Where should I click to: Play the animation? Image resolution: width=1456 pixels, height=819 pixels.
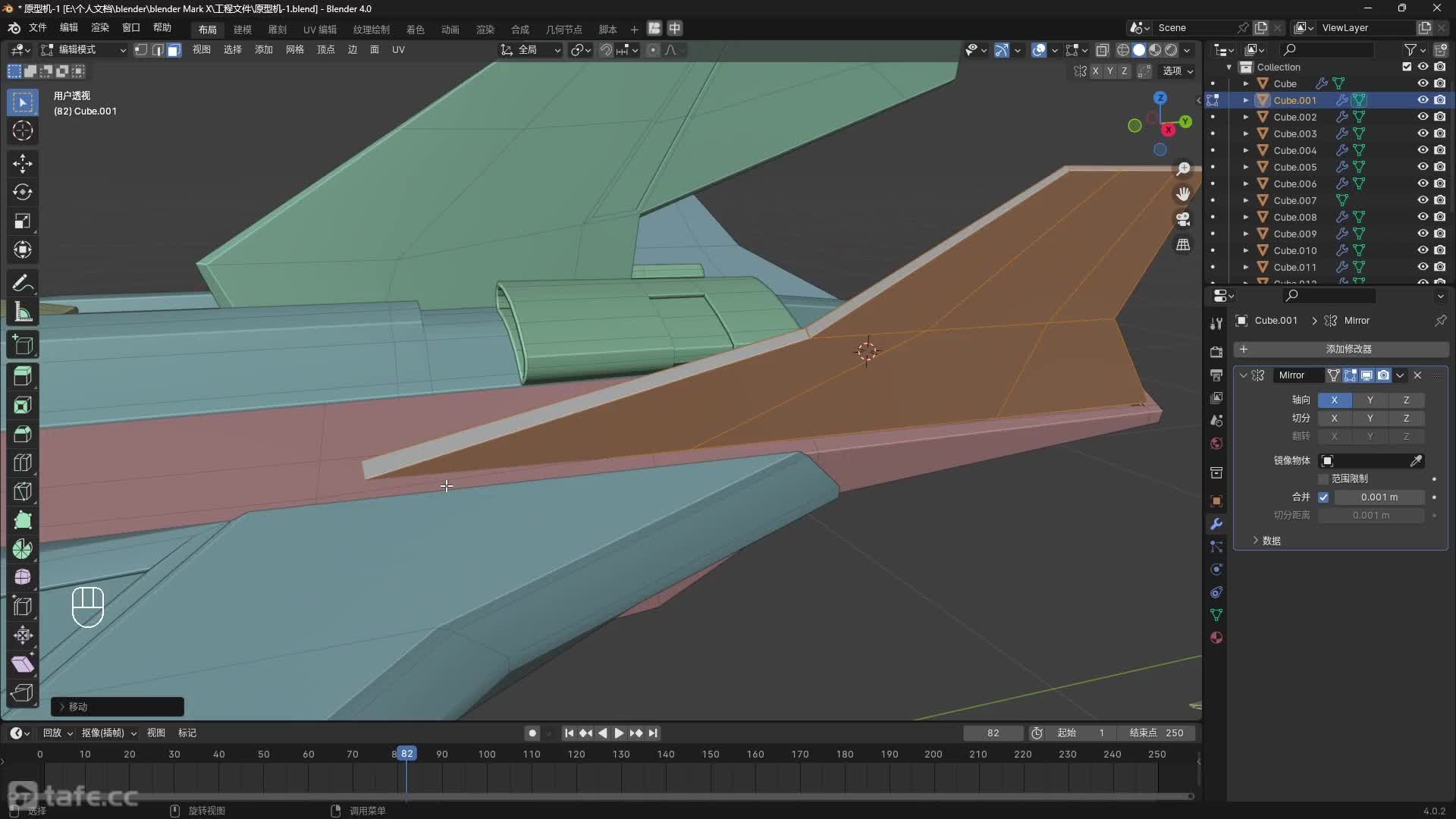click(619, 733)
